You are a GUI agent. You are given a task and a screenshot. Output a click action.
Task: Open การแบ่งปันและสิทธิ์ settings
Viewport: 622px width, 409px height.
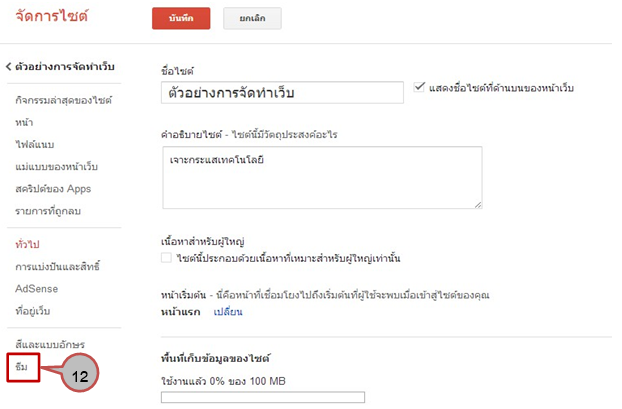point(58,267)
